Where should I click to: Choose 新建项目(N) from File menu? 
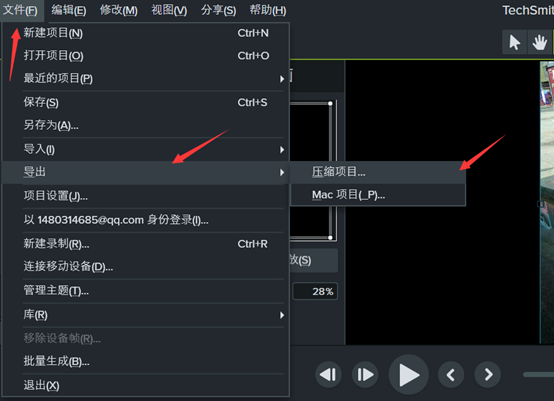(x=146, y=33)
